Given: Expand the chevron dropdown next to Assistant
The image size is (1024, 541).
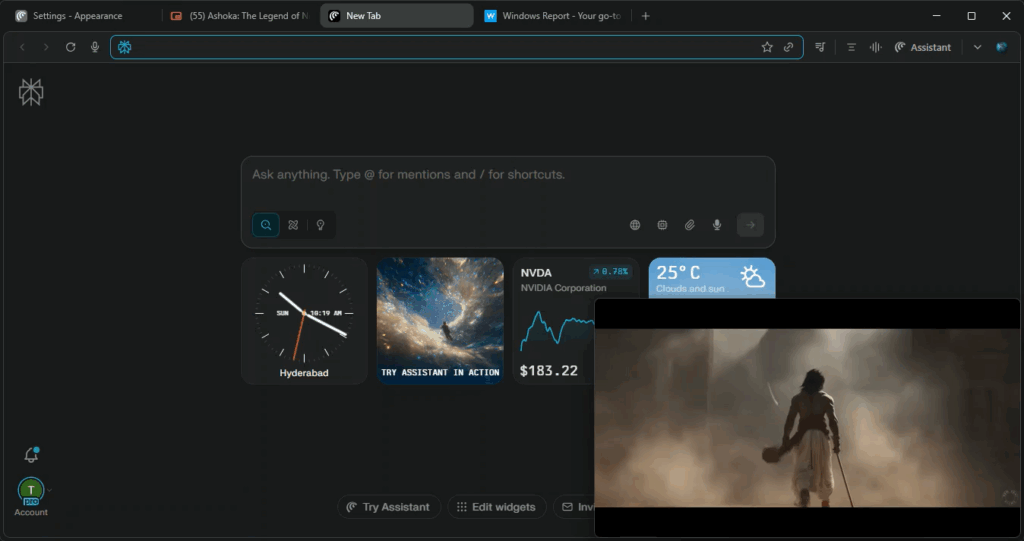Looking at the screenshot, I should tap(977, 47).
